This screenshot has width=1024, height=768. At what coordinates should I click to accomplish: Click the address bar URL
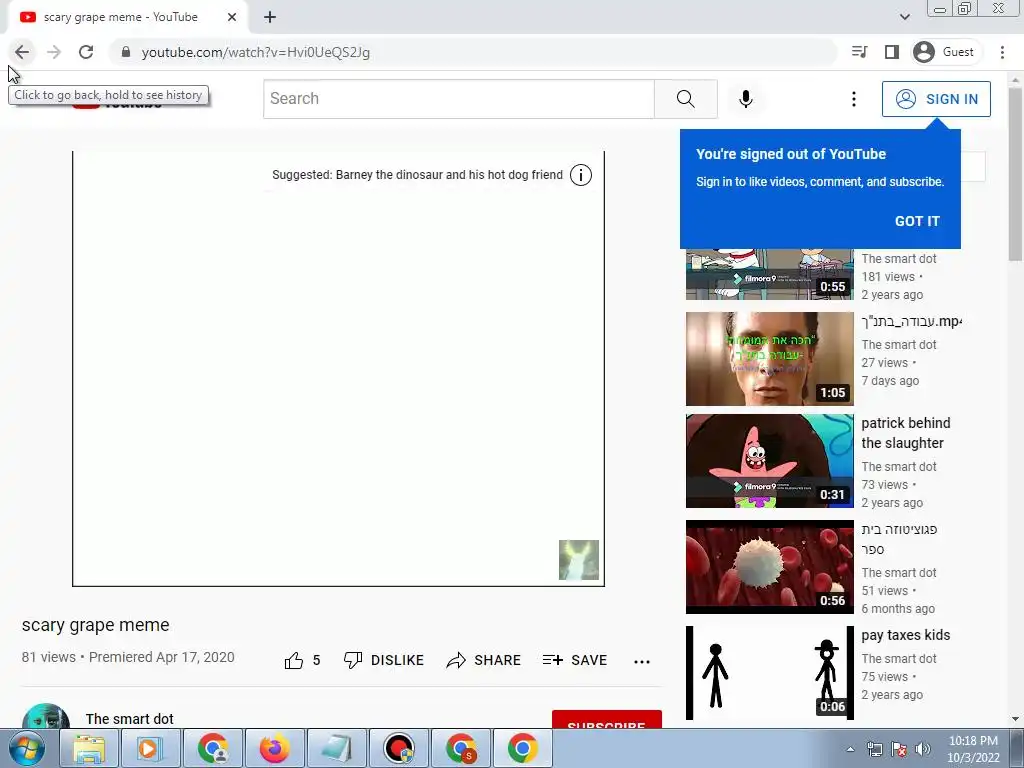point(256,52)
